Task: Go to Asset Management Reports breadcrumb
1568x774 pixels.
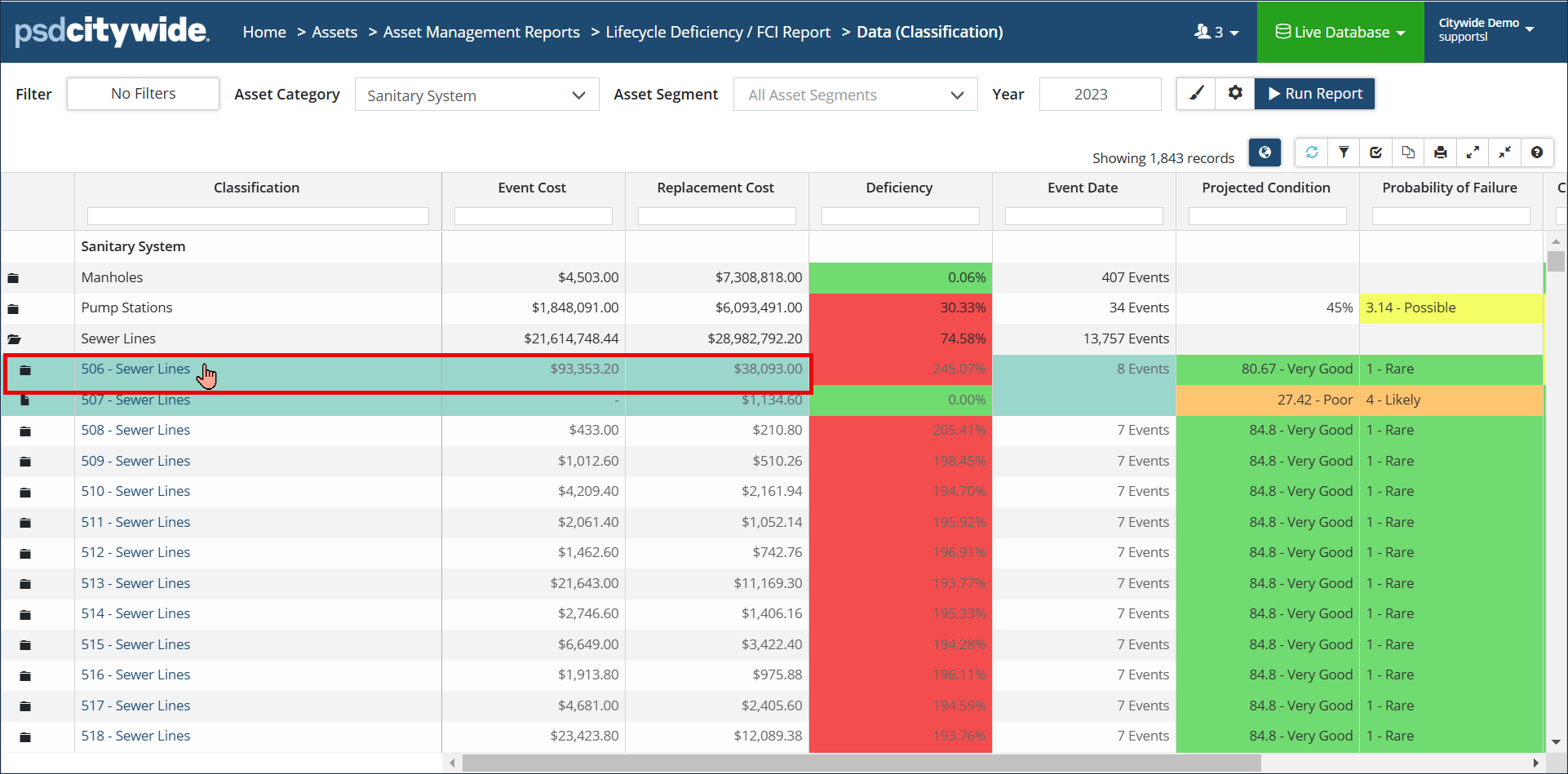Action: [x=481, y=33]
